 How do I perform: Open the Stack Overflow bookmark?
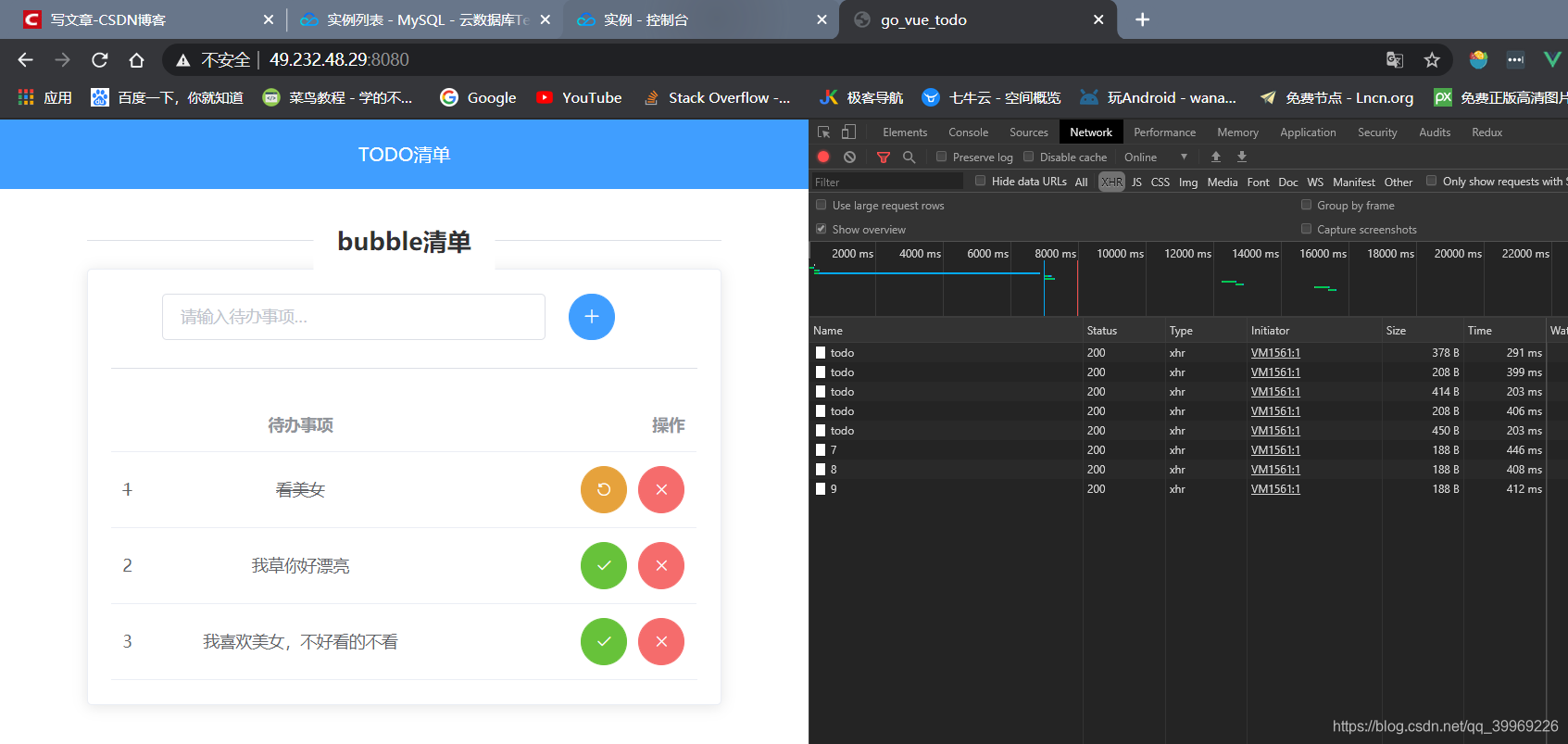[718, 97]
